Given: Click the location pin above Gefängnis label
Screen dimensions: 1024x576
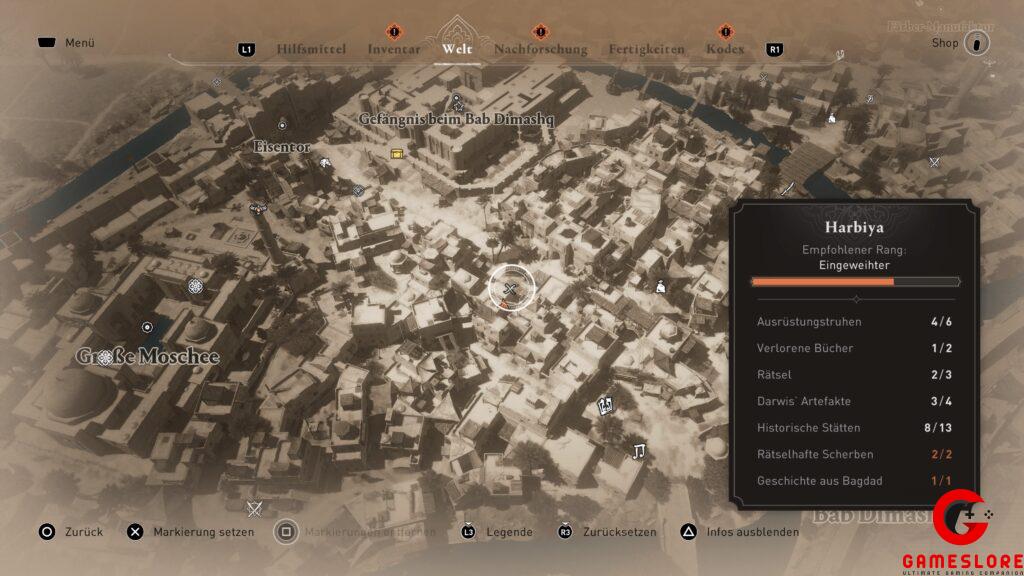Looking at the screenshot, I should pyautogui.click(x=457, y=101).
